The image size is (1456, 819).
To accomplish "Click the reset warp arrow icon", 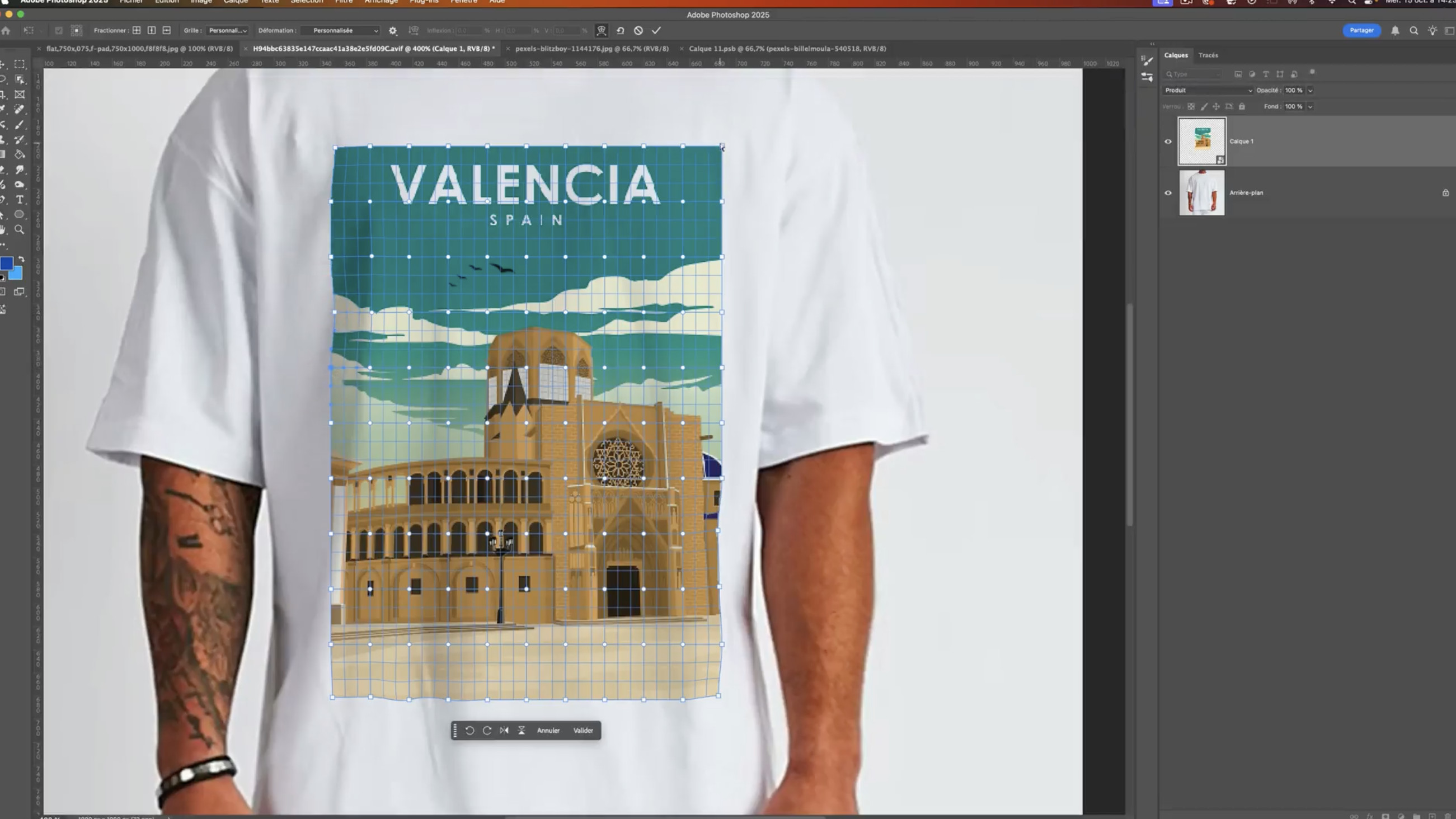I will 620,31.
